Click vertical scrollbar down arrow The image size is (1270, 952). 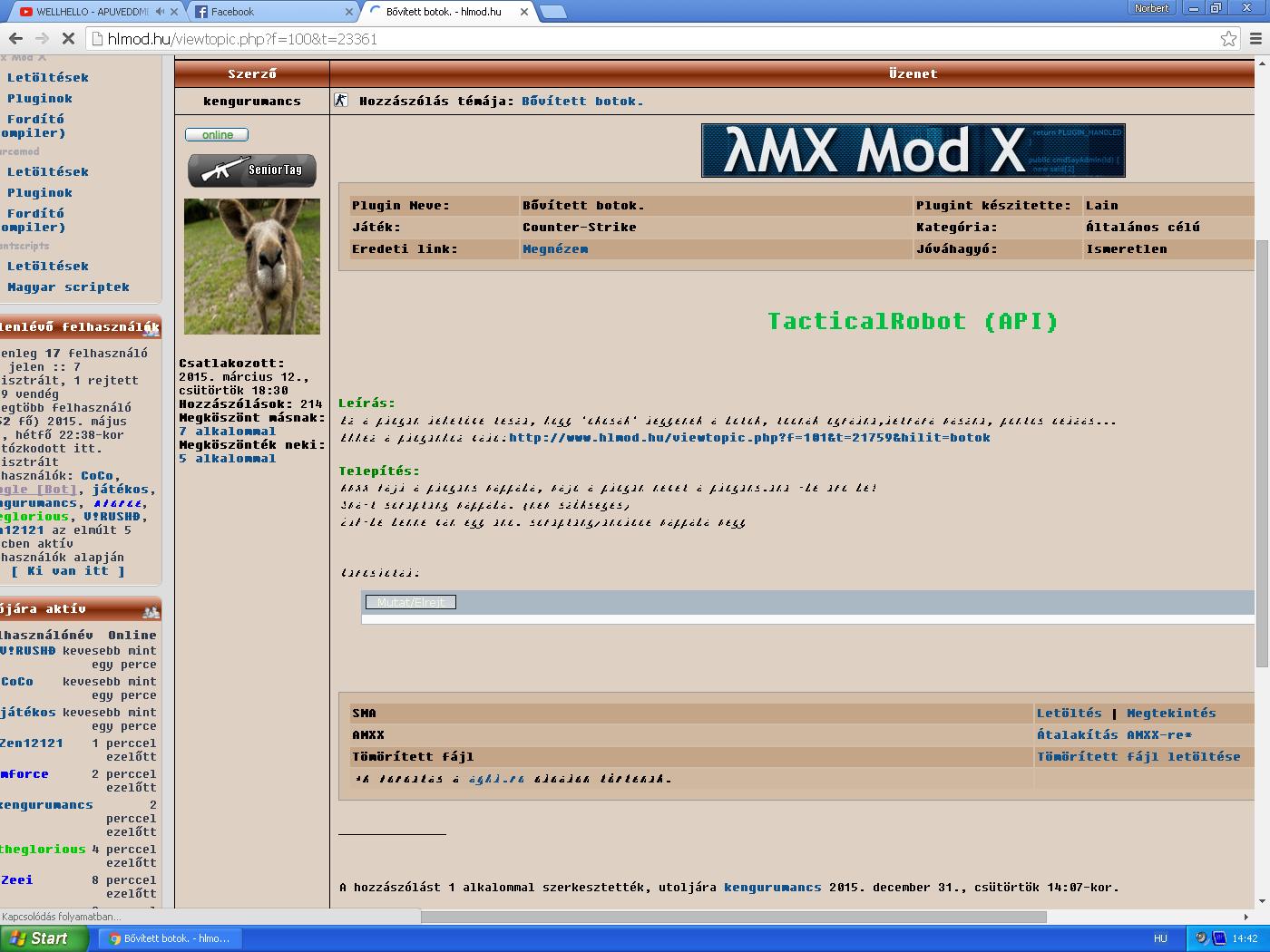pos(1262,902)
